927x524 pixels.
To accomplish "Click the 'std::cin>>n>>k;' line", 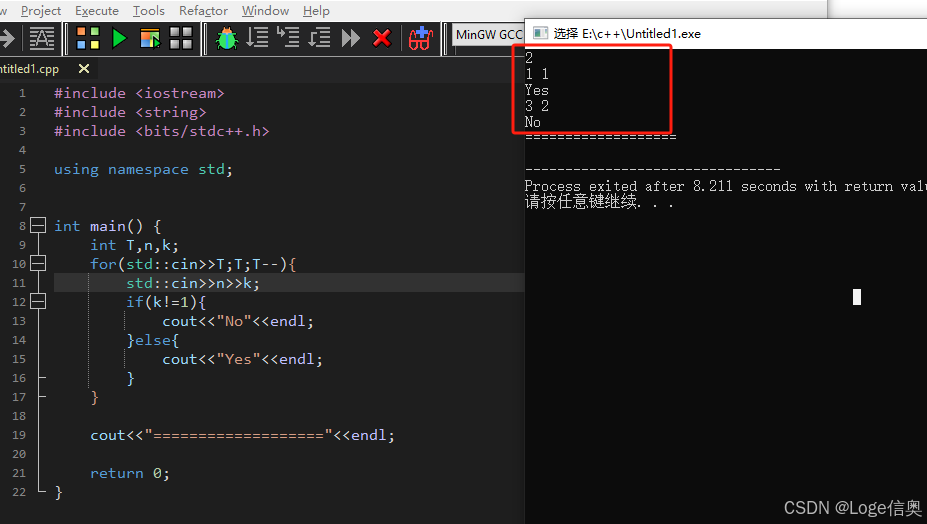I will tap(193, 283).
